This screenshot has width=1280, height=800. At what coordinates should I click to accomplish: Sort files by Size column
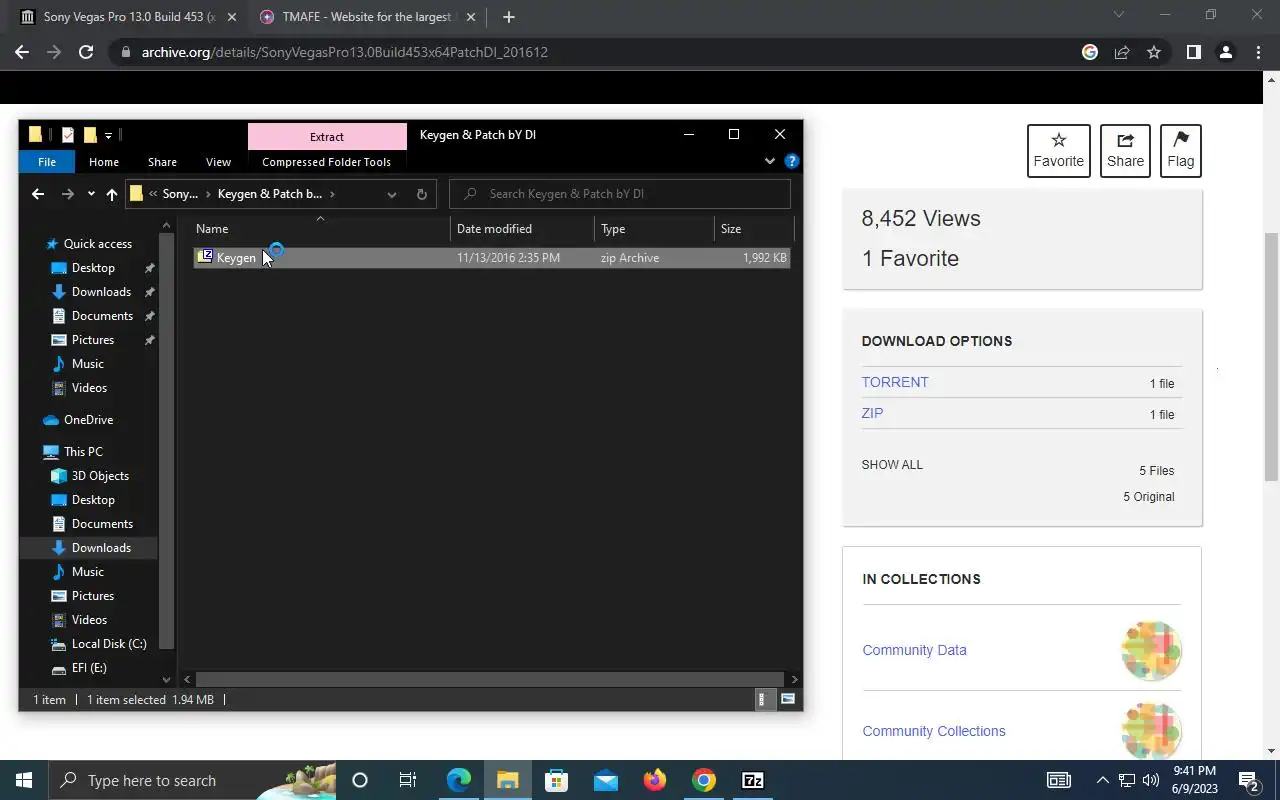click(x=753, y=229)
